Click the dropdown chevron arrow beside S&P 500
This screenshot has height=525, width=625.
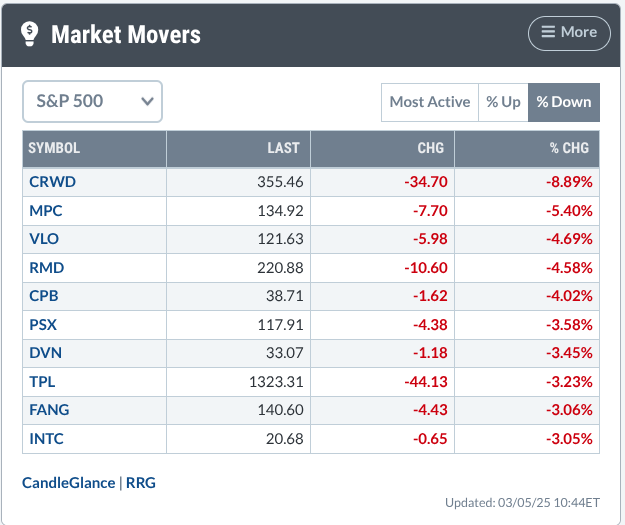point(147,102)
